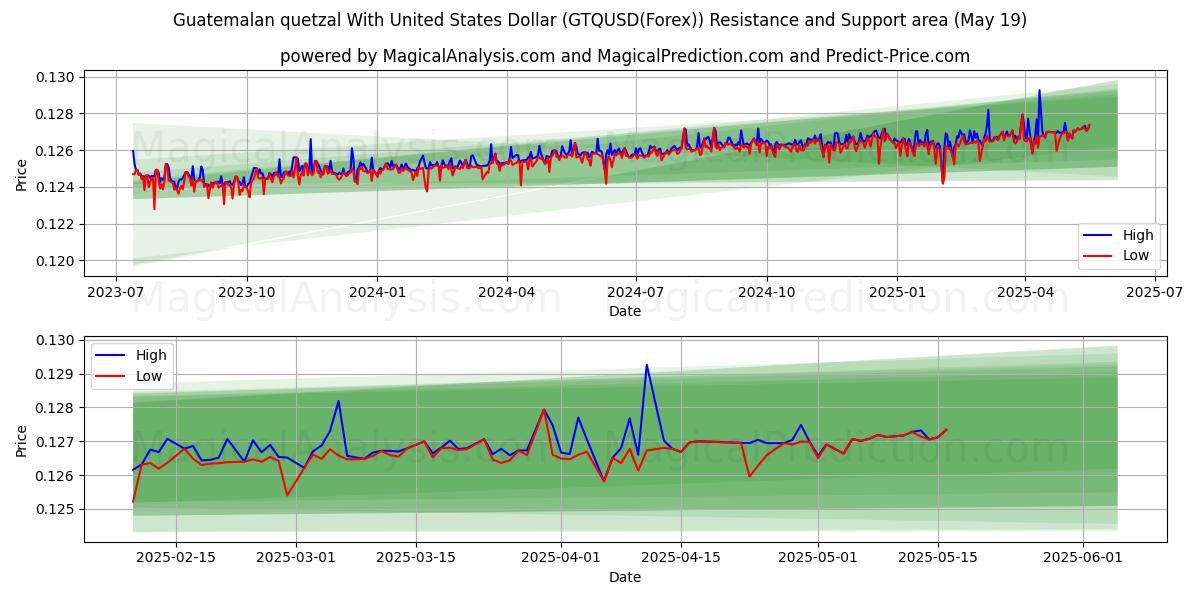Click the 2025-01 tick label

click(897, 292)
